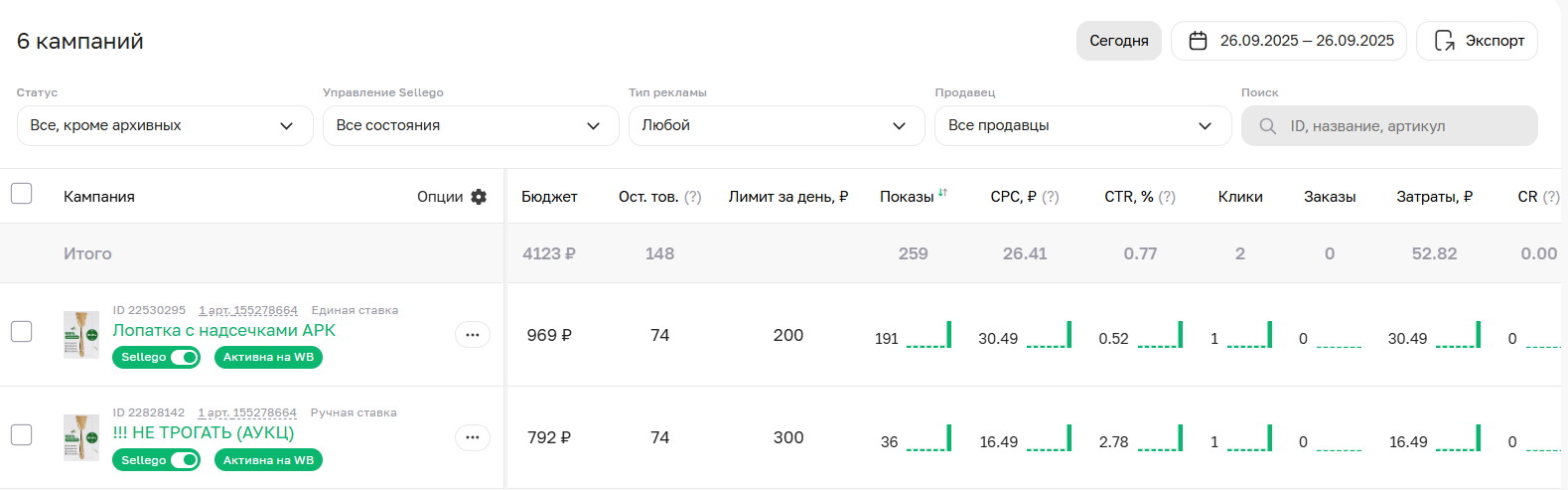Toggle Sellego switch for Лопатка с надсечками

coord(185,357)
